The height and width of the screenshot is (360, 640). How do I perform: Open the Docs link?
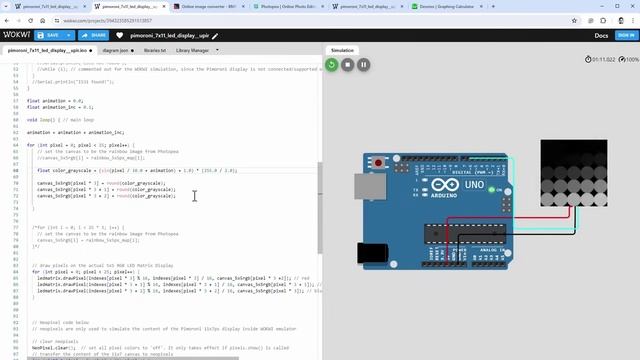pos(601,36)
